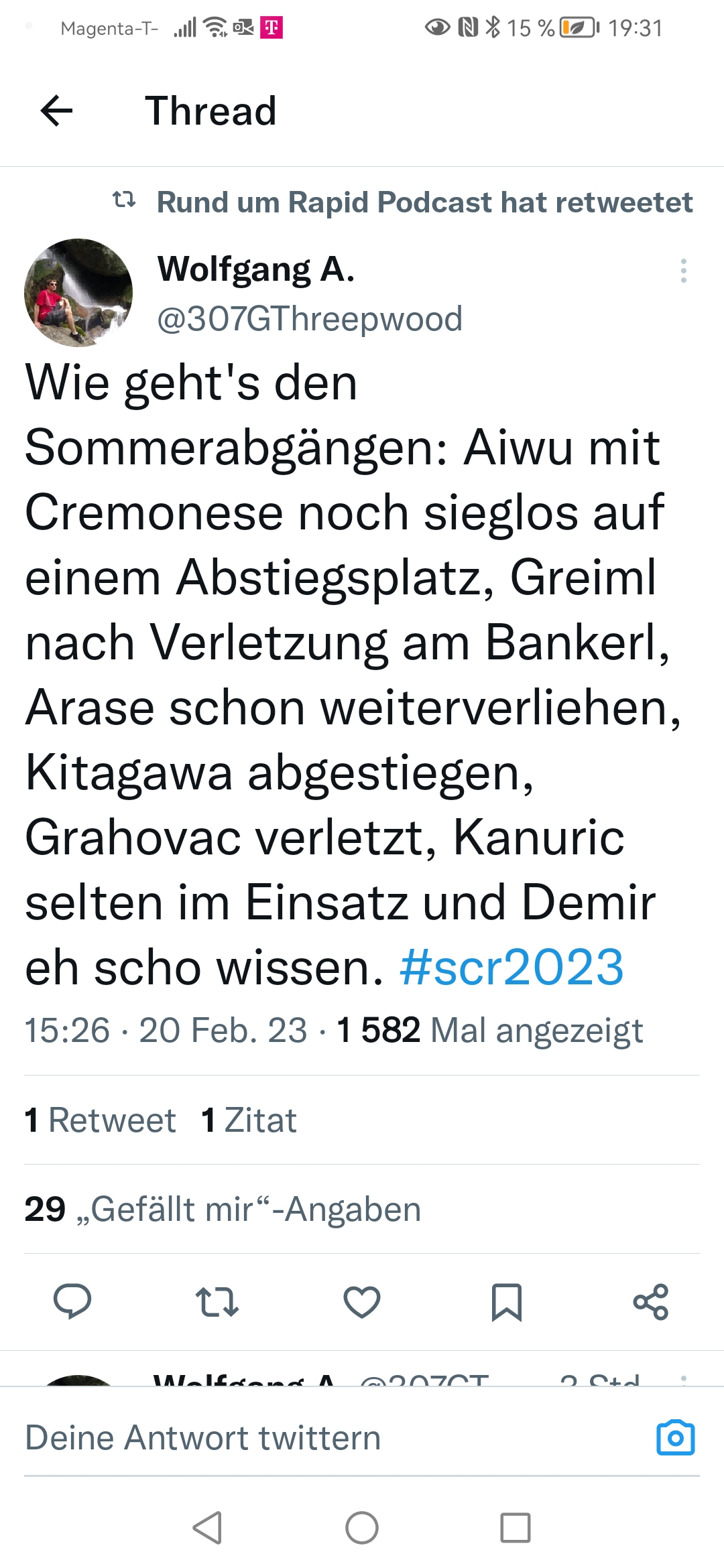
Task: Open recent apps with the square button
Action: [x=516, y=1528]
